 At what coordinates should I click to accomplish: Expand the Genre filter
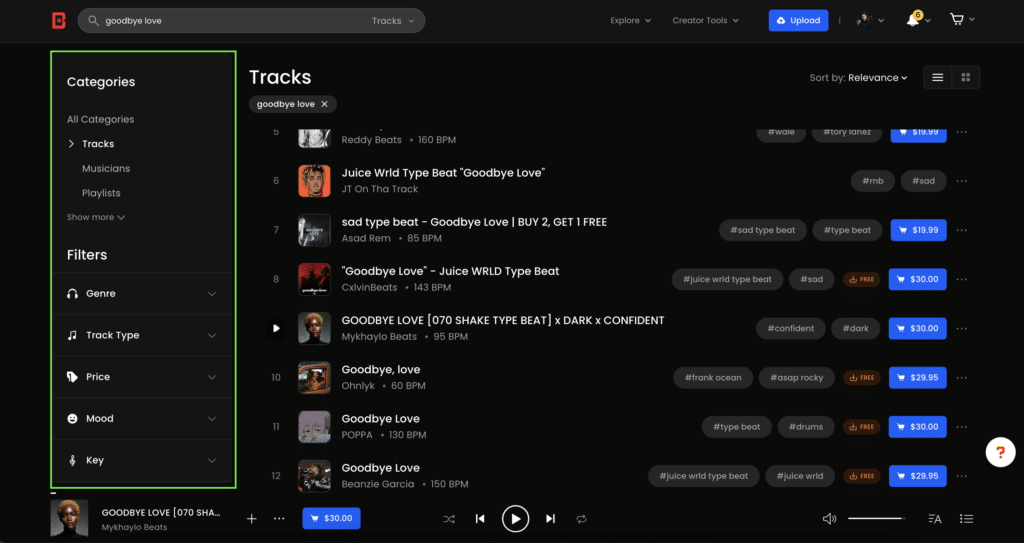coord(142,294)
